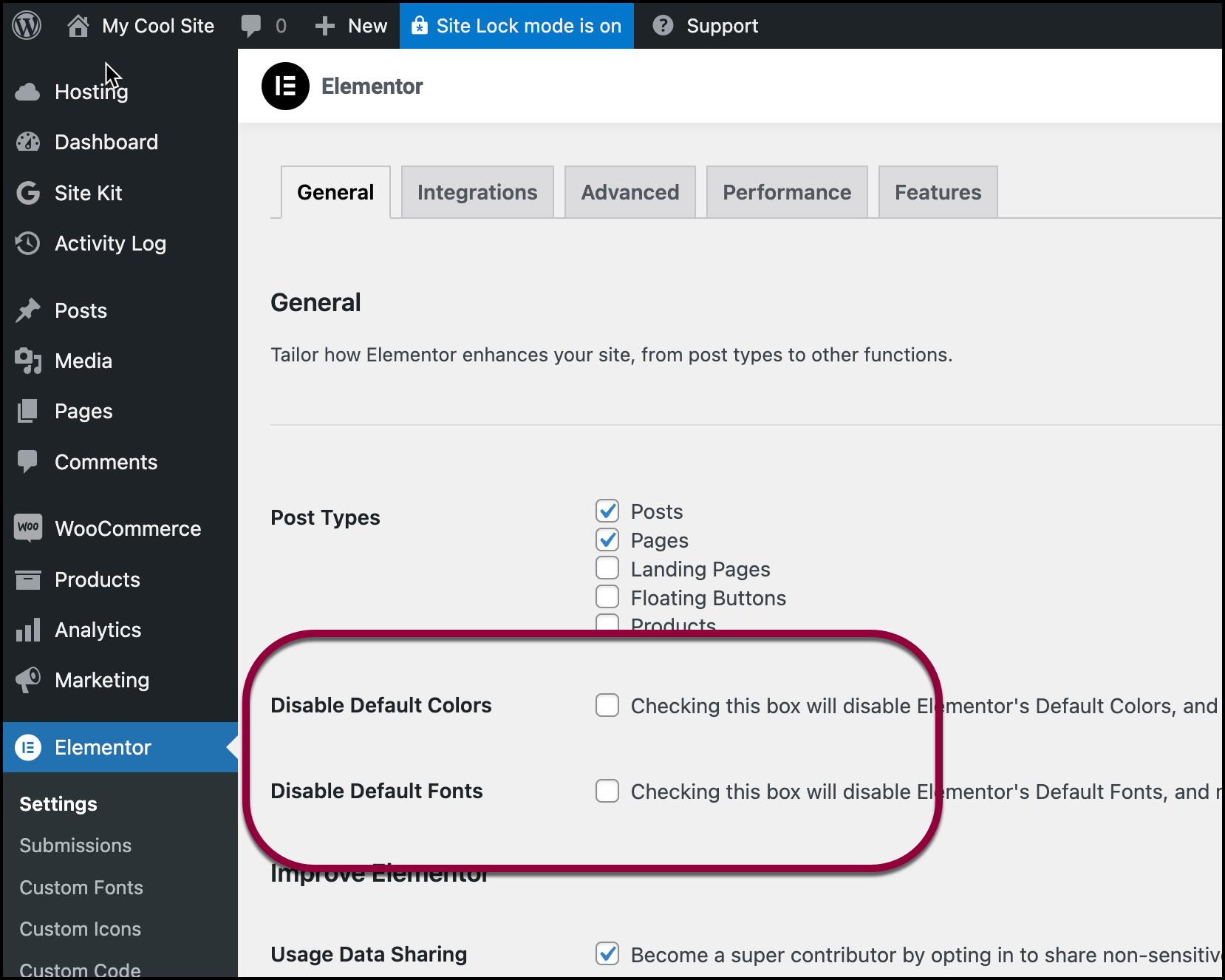Screen dimensions: 1225x980
Task: Click the Marketing megaphone icon
Action: [x=28, y=680]
